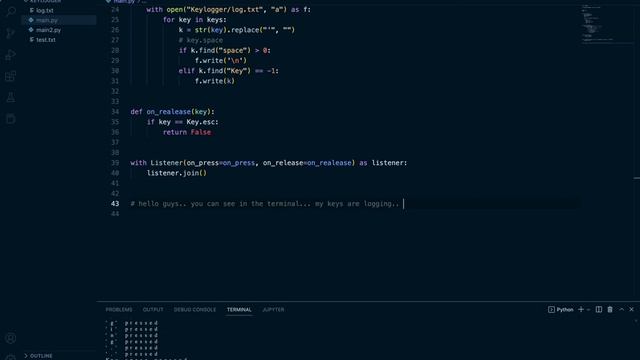Create a new terminal with plus icon
The width and height of the screenshot is (640, 360).
click(x=581, y=310)
